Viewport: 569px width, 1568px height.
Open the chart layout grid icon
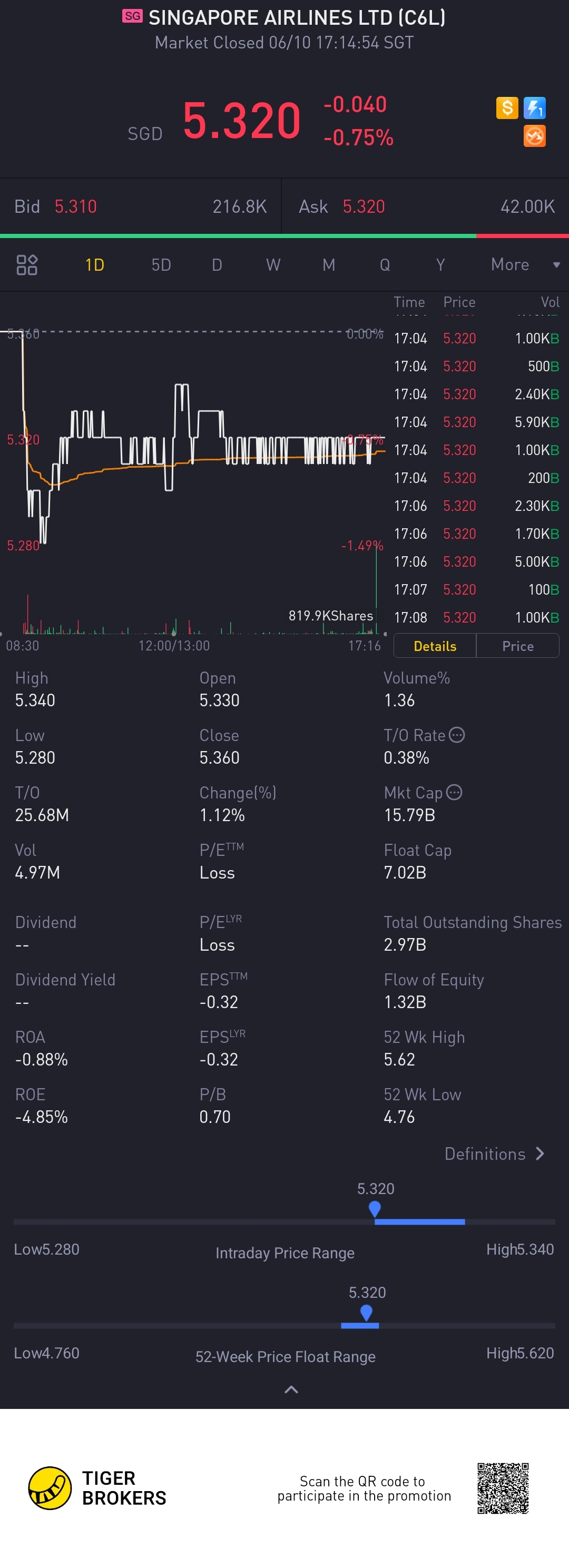(27, 265)
